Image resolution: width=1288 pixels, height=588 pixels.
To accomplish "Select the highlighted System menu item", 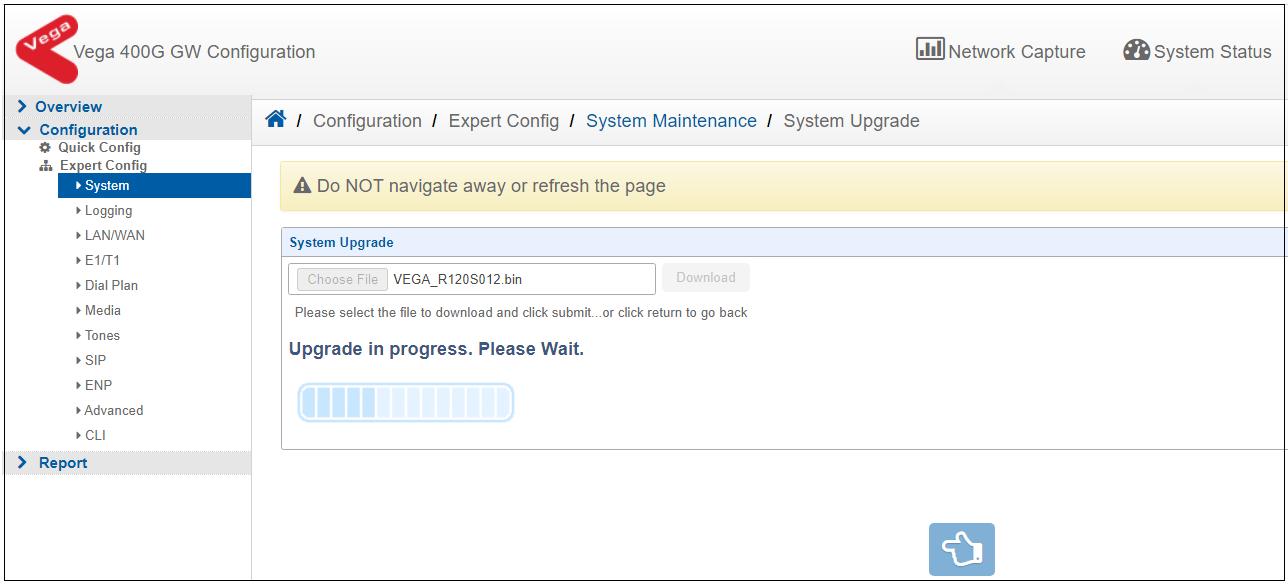I will [x=154, y=186].
